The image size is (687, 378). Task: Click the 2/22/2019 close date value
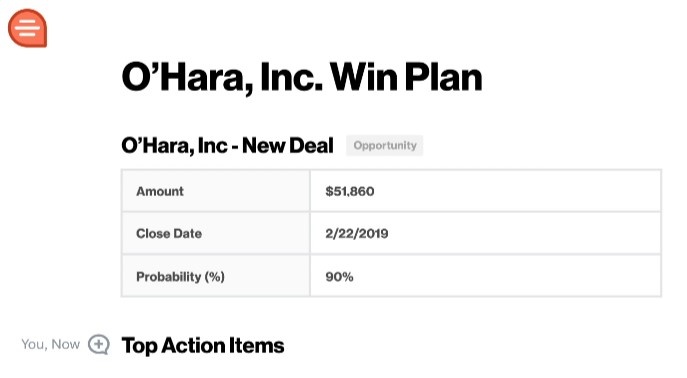(357, 233)
